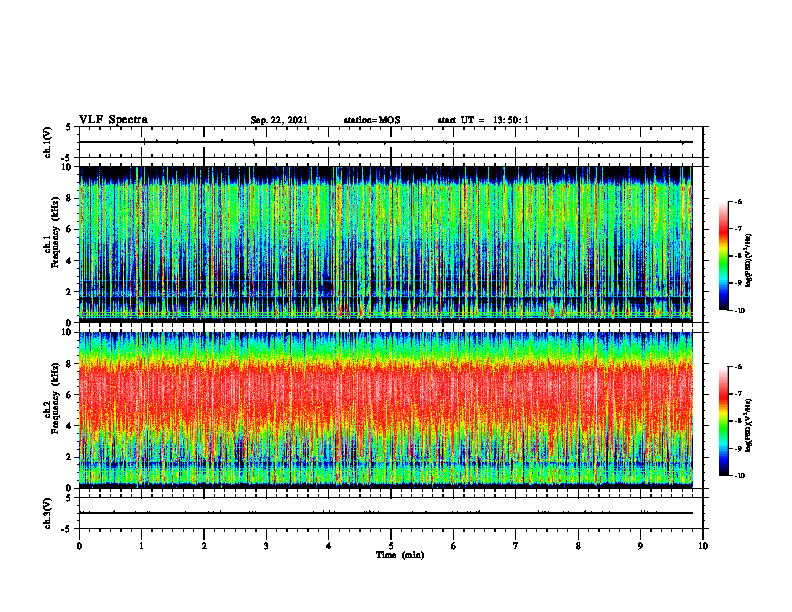The image size is (792, 612).
Task: Click the "-6" label on ch.1 colorbar
Action: tap(738, 201)
